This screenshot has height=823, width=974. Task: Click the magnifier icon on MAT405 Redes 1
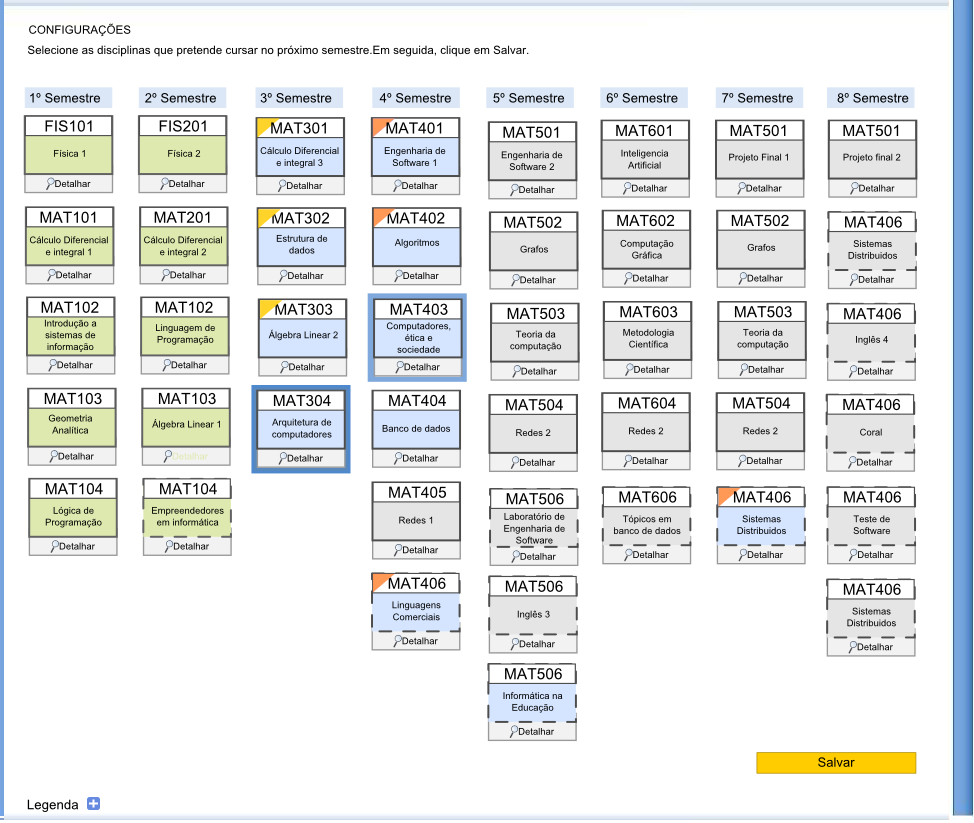click(x=400, y=549)
